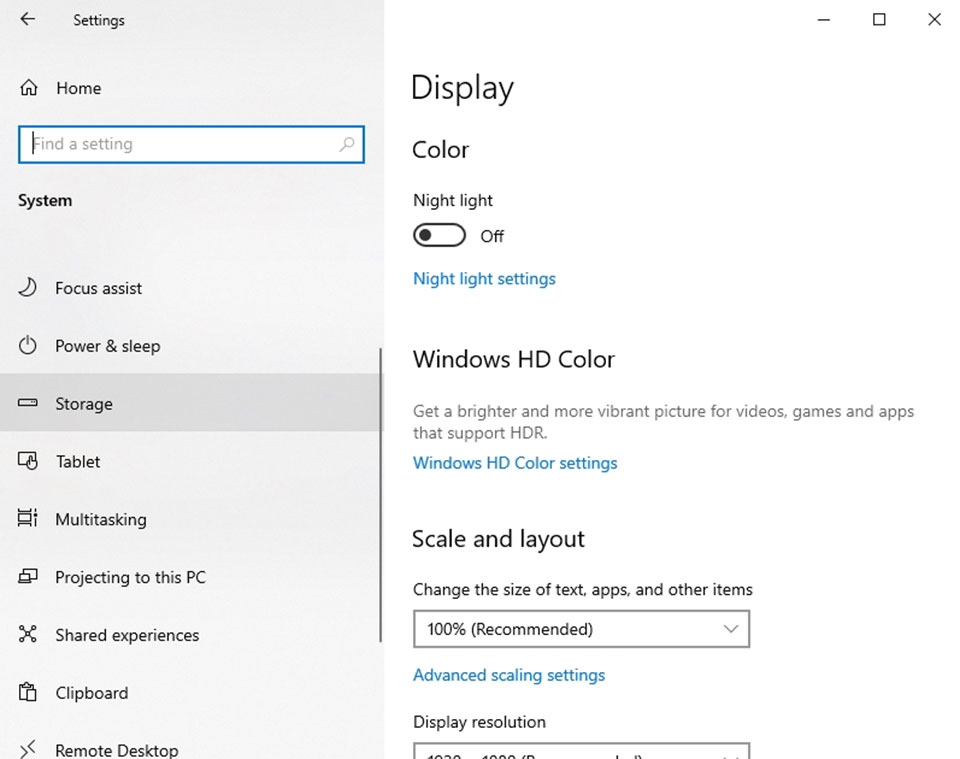Image resolution: width=960 pixels, height=759 pixels.
Task: Click the Tablet icon in sidebar
Action: [x=28, y=461]
